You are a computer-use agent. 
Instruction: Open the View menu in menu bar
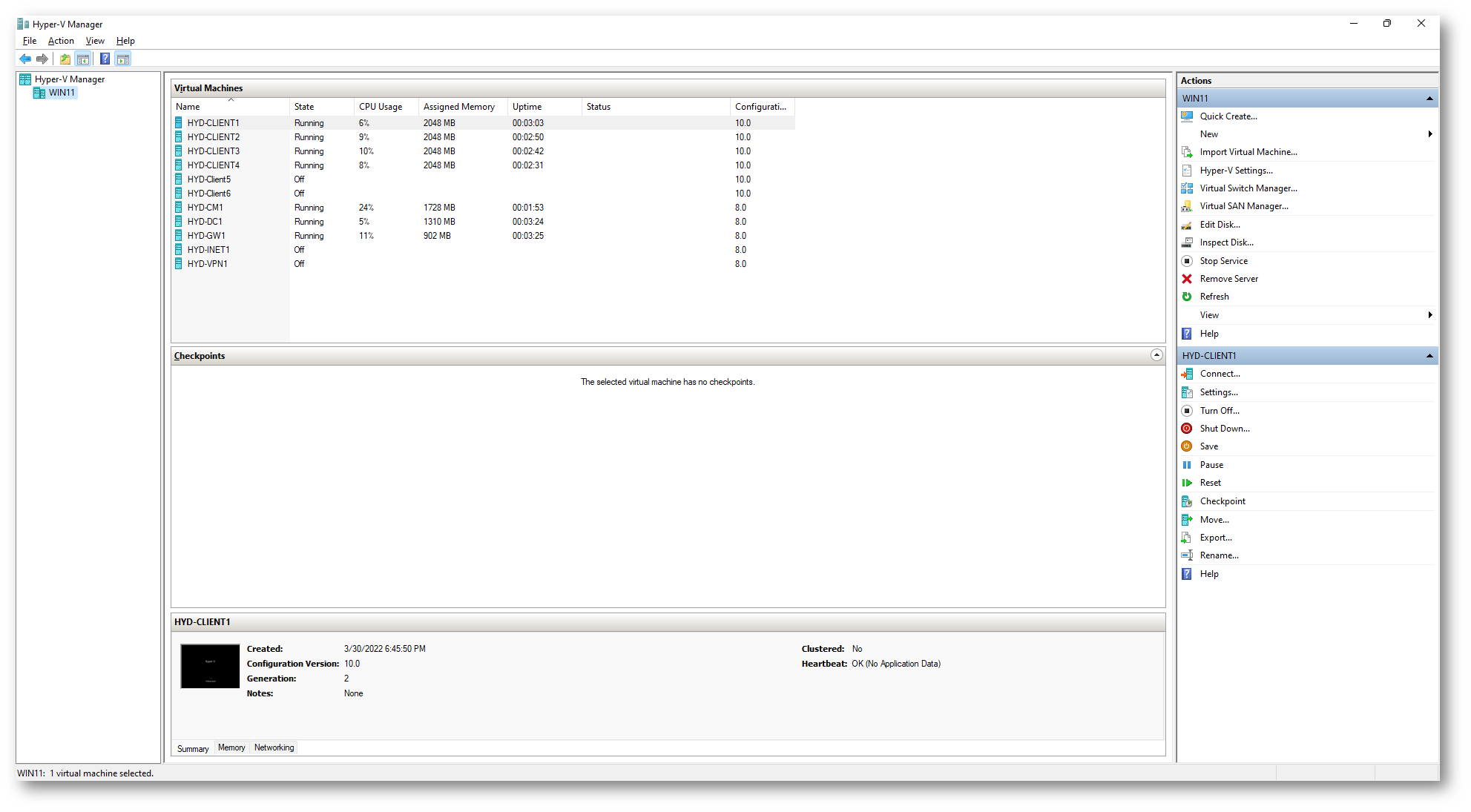coord(95,41)
